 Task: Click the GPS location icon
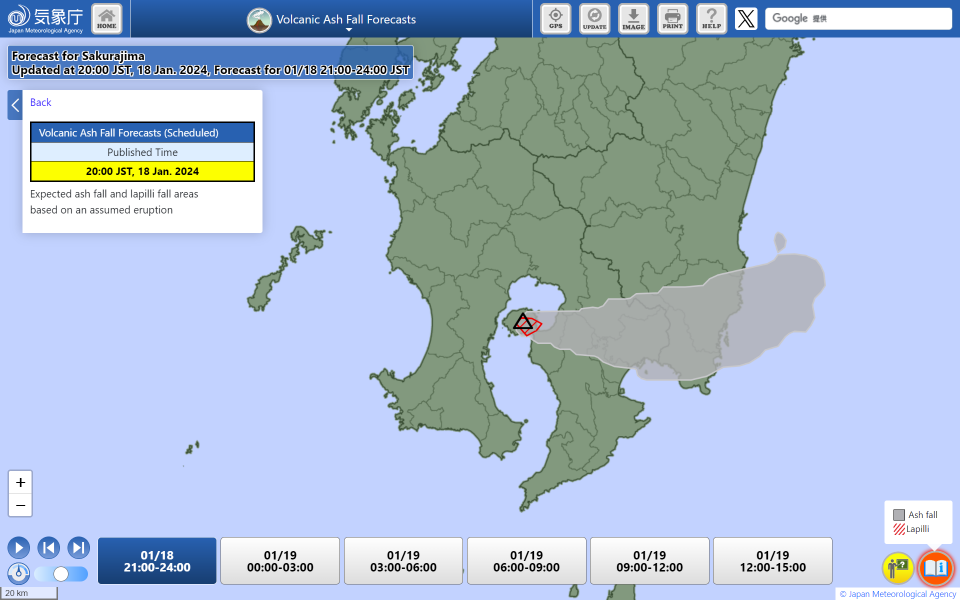point(555,18)
